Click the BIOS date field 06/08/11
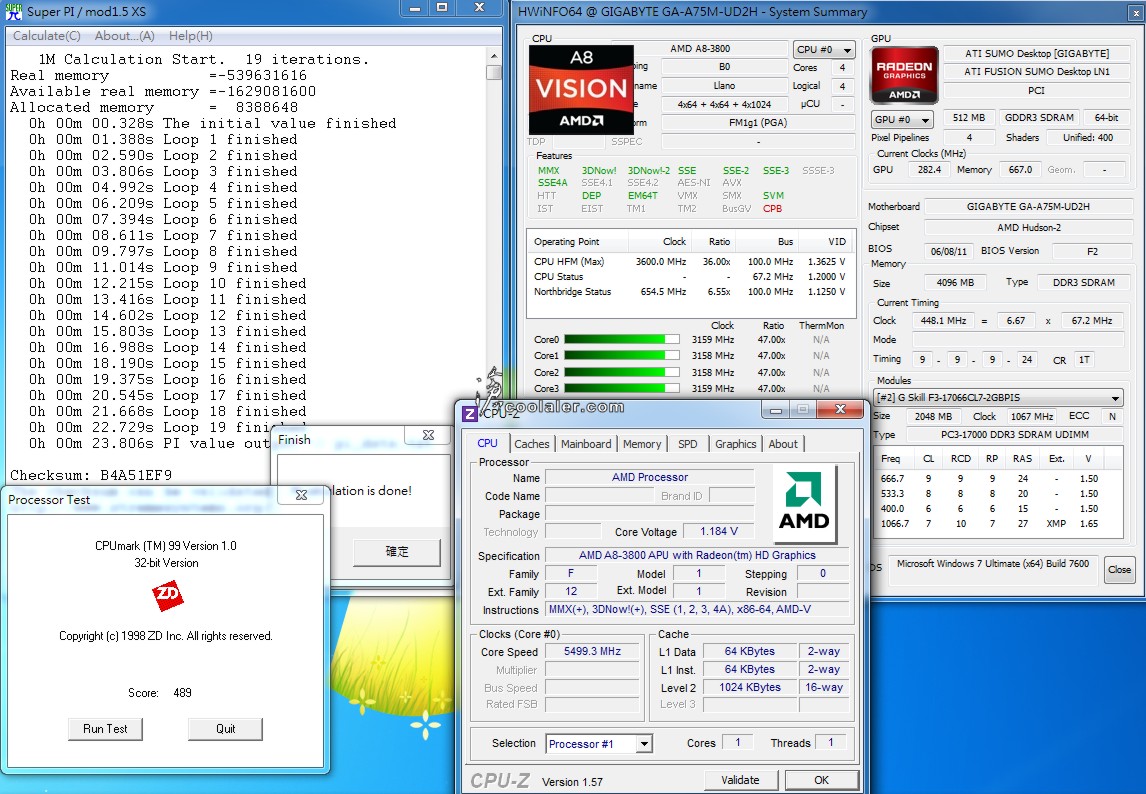Viewport: 1146px width, 794px height. 949,252
